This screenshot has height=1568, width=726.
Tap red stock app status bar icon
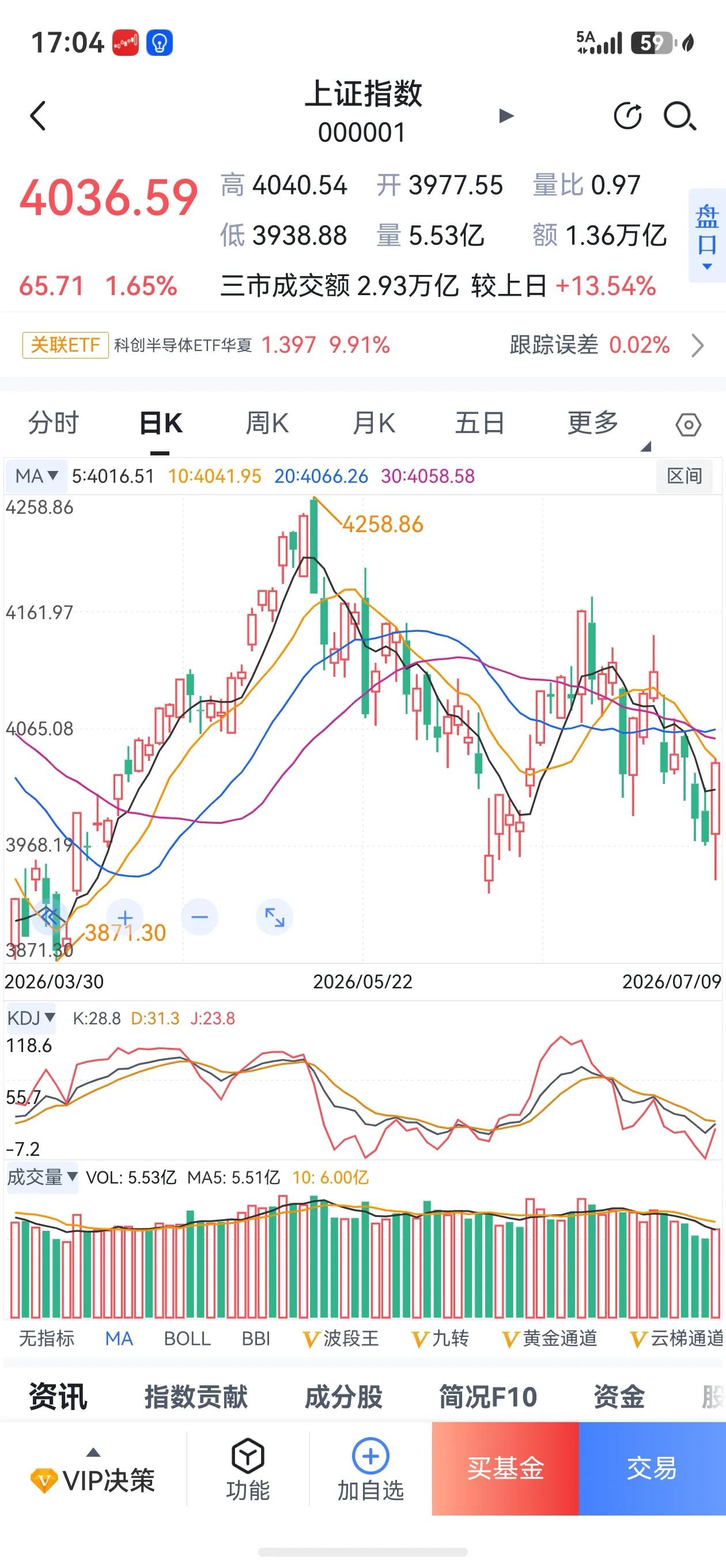pyautogui.click(x=126, y=43)
